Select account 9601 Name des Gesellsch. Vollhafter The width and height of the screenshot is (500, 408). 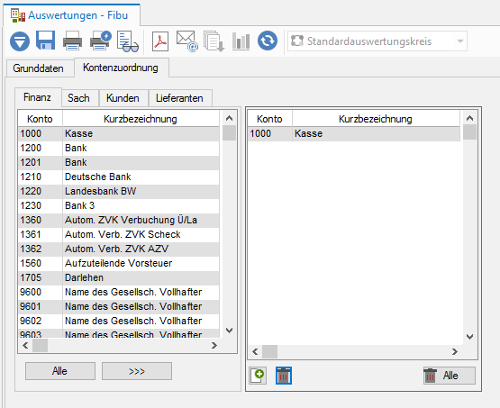119,306
